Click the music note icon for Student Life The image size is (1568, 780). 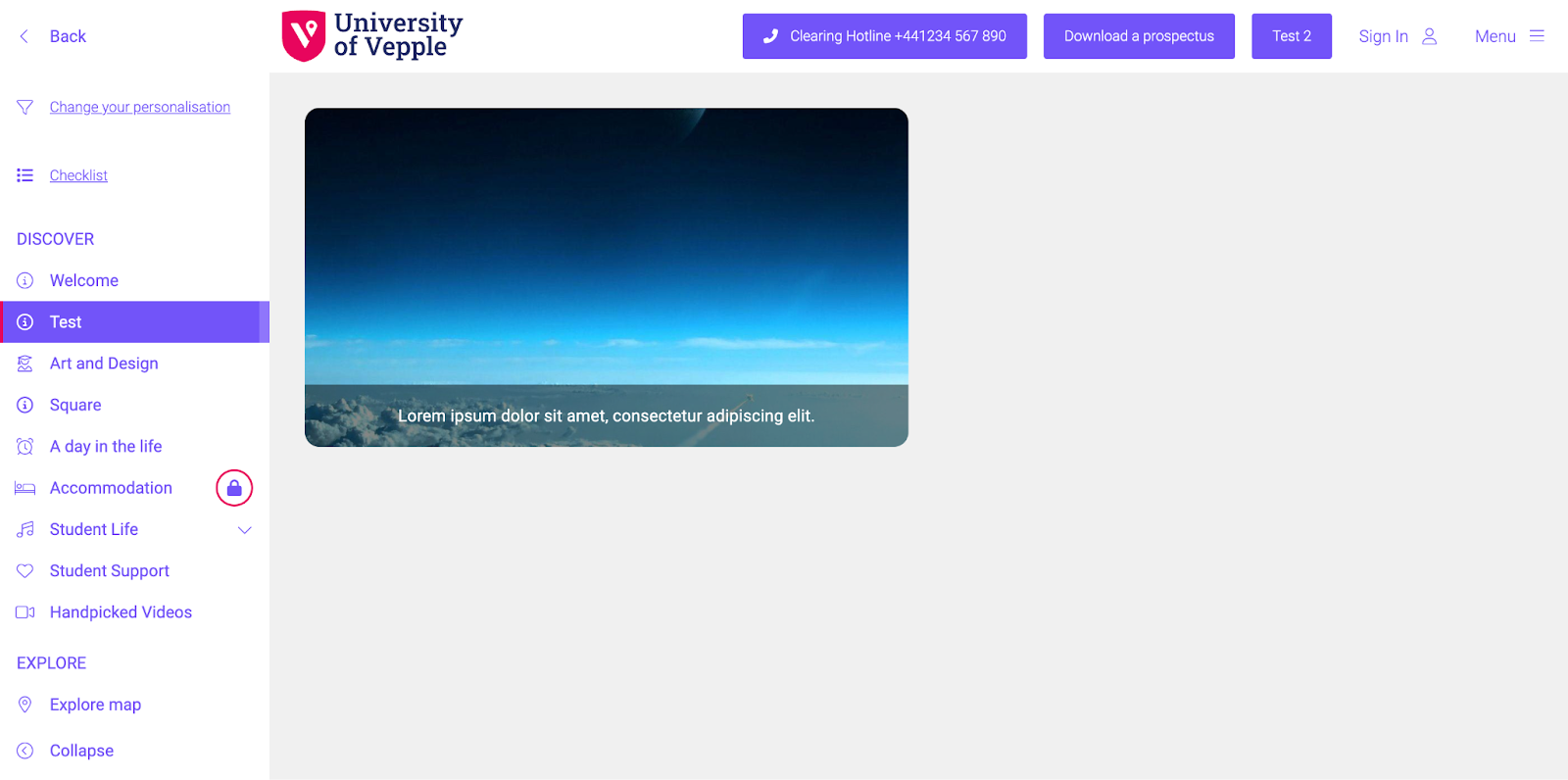tap(25, 529)
